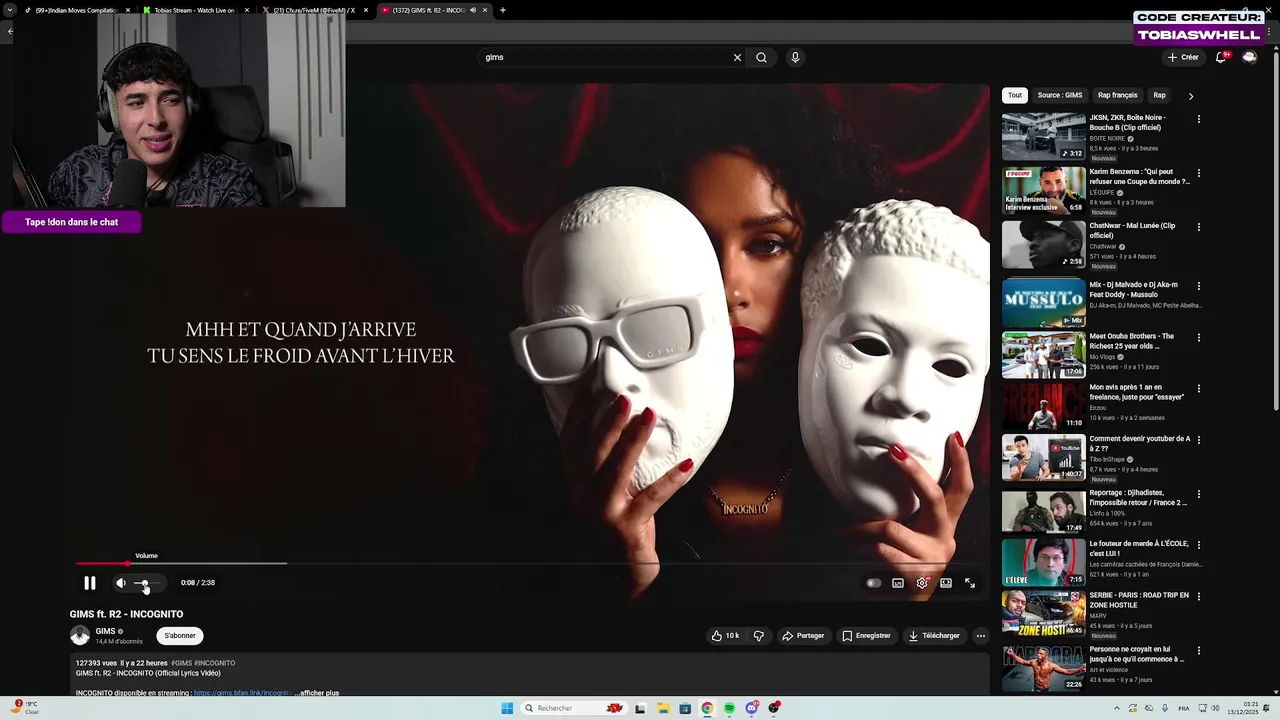
Task: Open the tab search dropdown arrow
Action: click(x=9, y=10)
